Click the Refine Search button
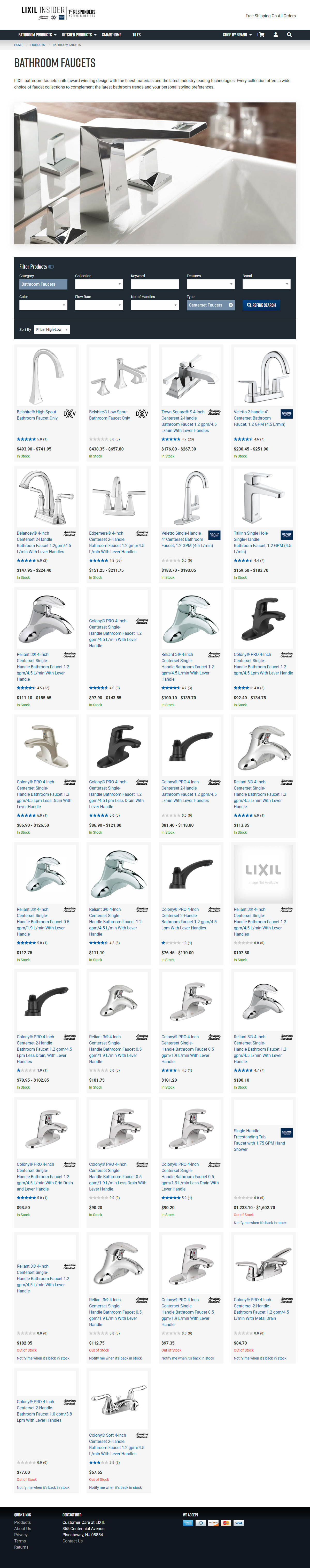310x1568 pixels. [261, 305]
